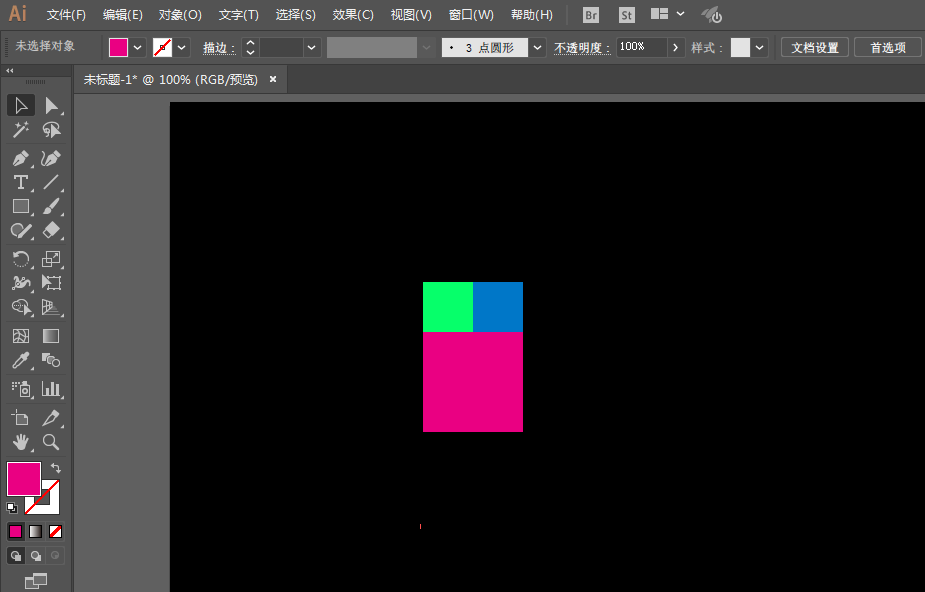Select the Pen tool
The width and height of the screenshot is (925, 592).
pyautogui.click(x=20, y=159)
